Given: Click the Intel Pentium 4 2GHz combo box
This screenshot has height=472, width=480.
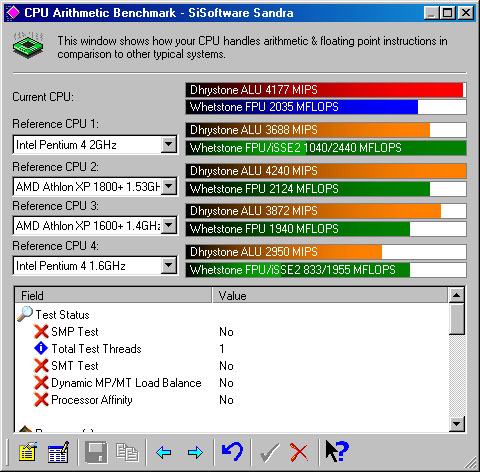Looking at the screenshot, I should pos(95,145).
